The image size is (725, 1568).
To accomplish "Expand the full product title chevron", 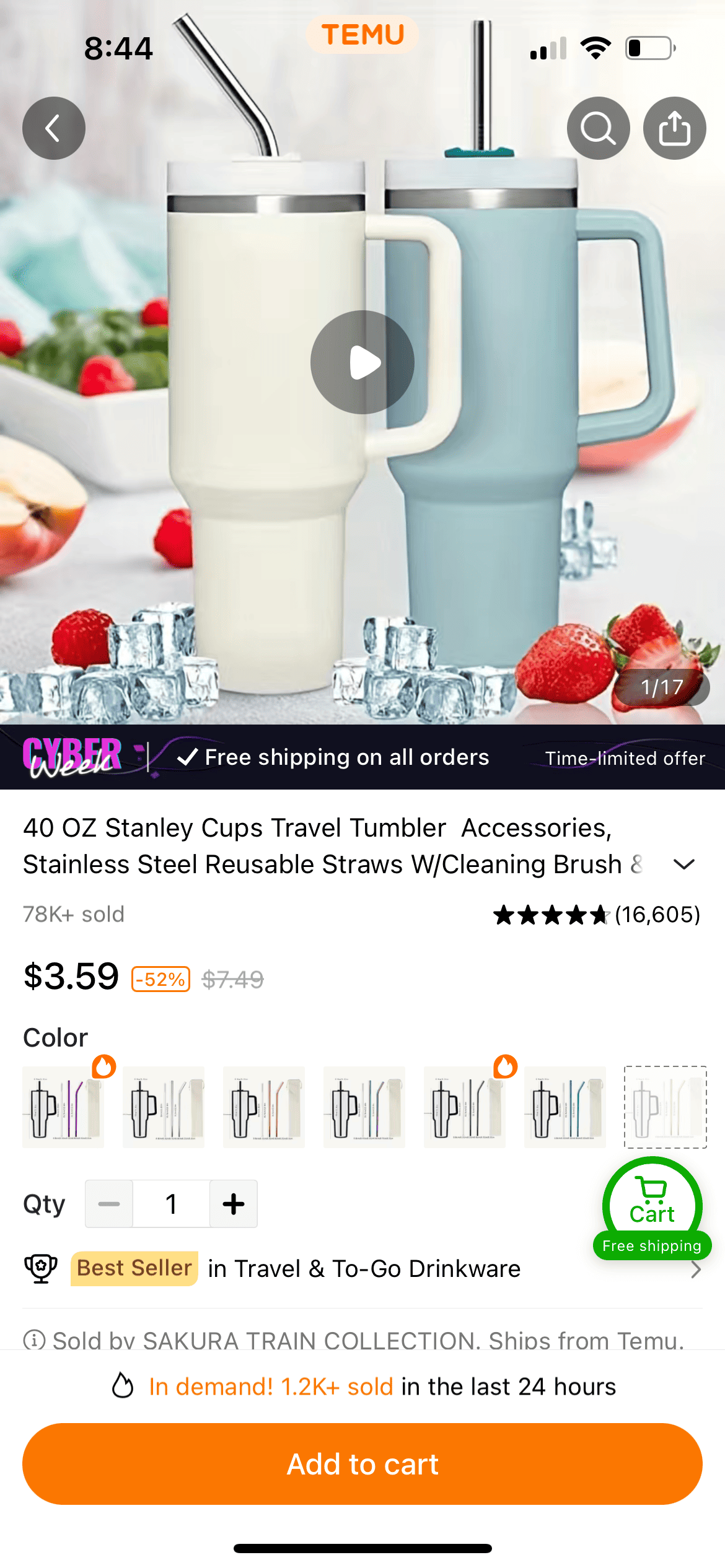I will click(684, 864).
